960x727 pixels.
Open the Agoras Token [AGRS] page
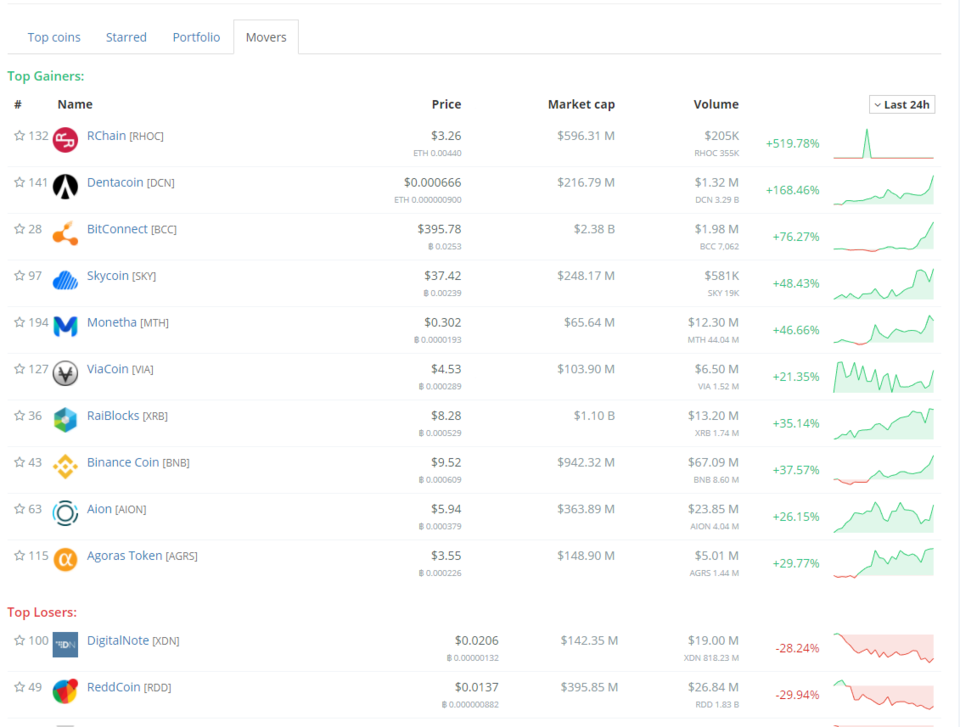pos(142,556)
